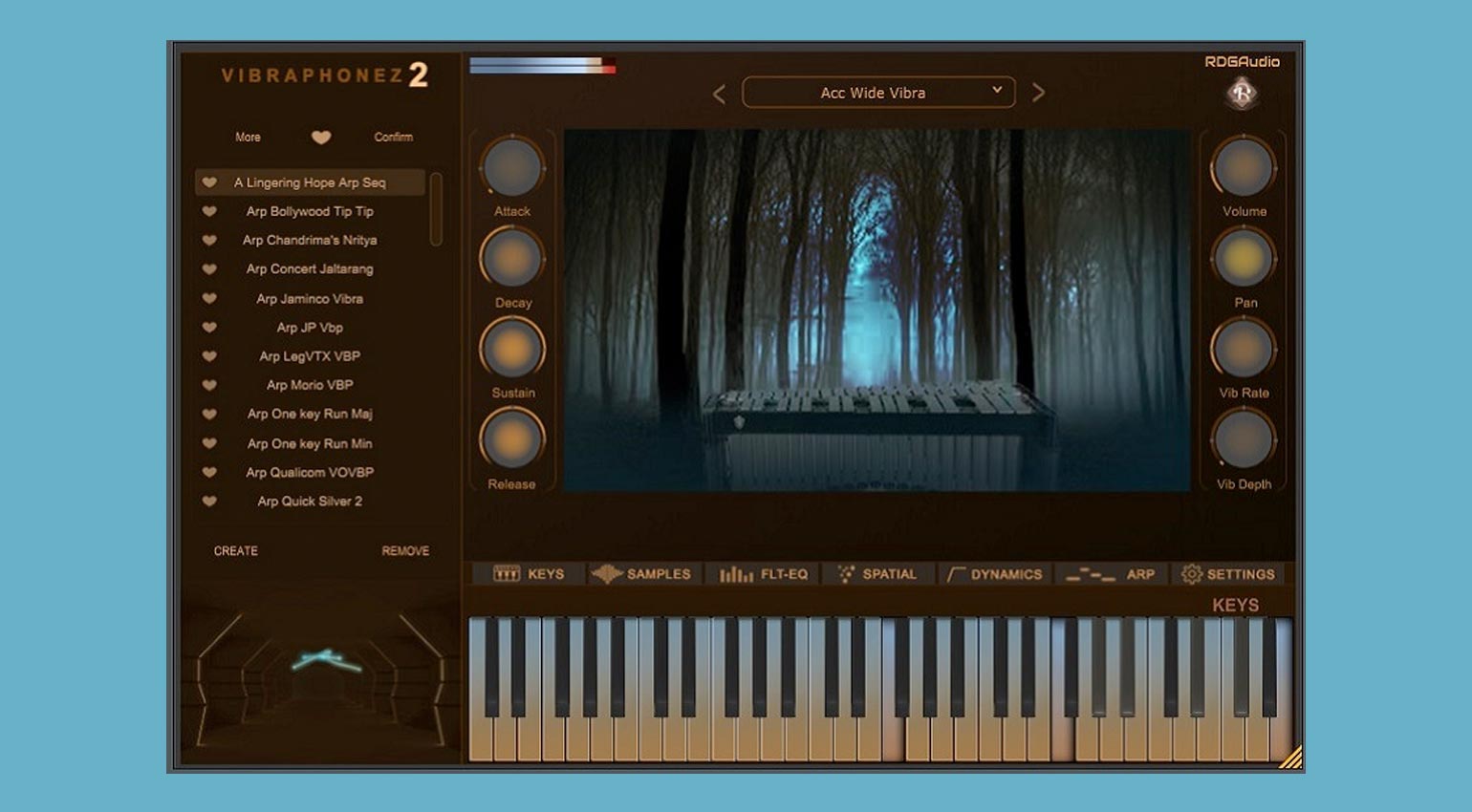
Task: Open the Acc Wide Vibra preset dropdown
Action: point(878,93)
